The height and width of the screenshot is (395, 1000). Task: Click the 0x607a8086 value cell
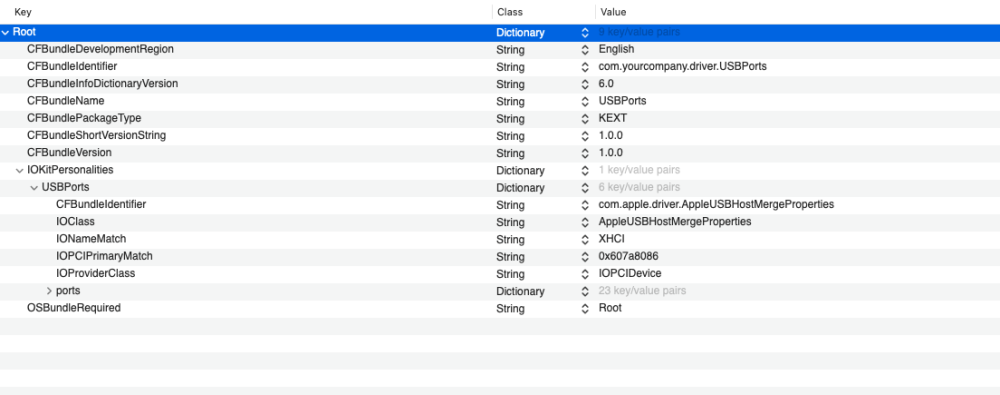pyautogui.click(x=628, y=256)
